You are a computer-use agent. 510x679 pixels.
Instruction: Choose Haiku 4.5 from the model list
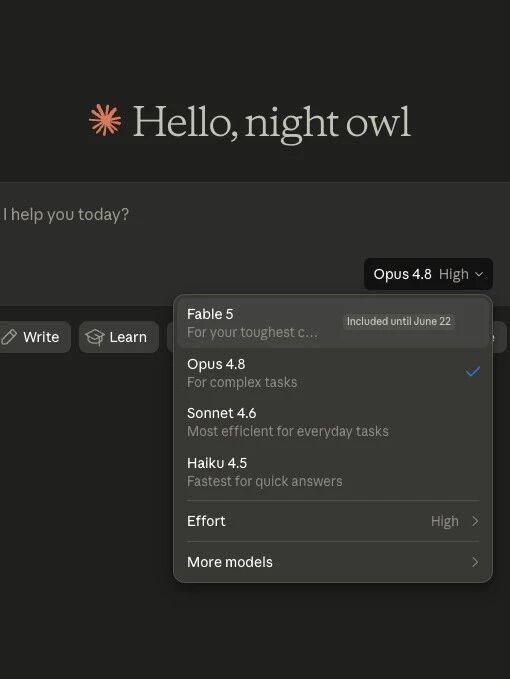pyautogui.click(x=332, y=472)
